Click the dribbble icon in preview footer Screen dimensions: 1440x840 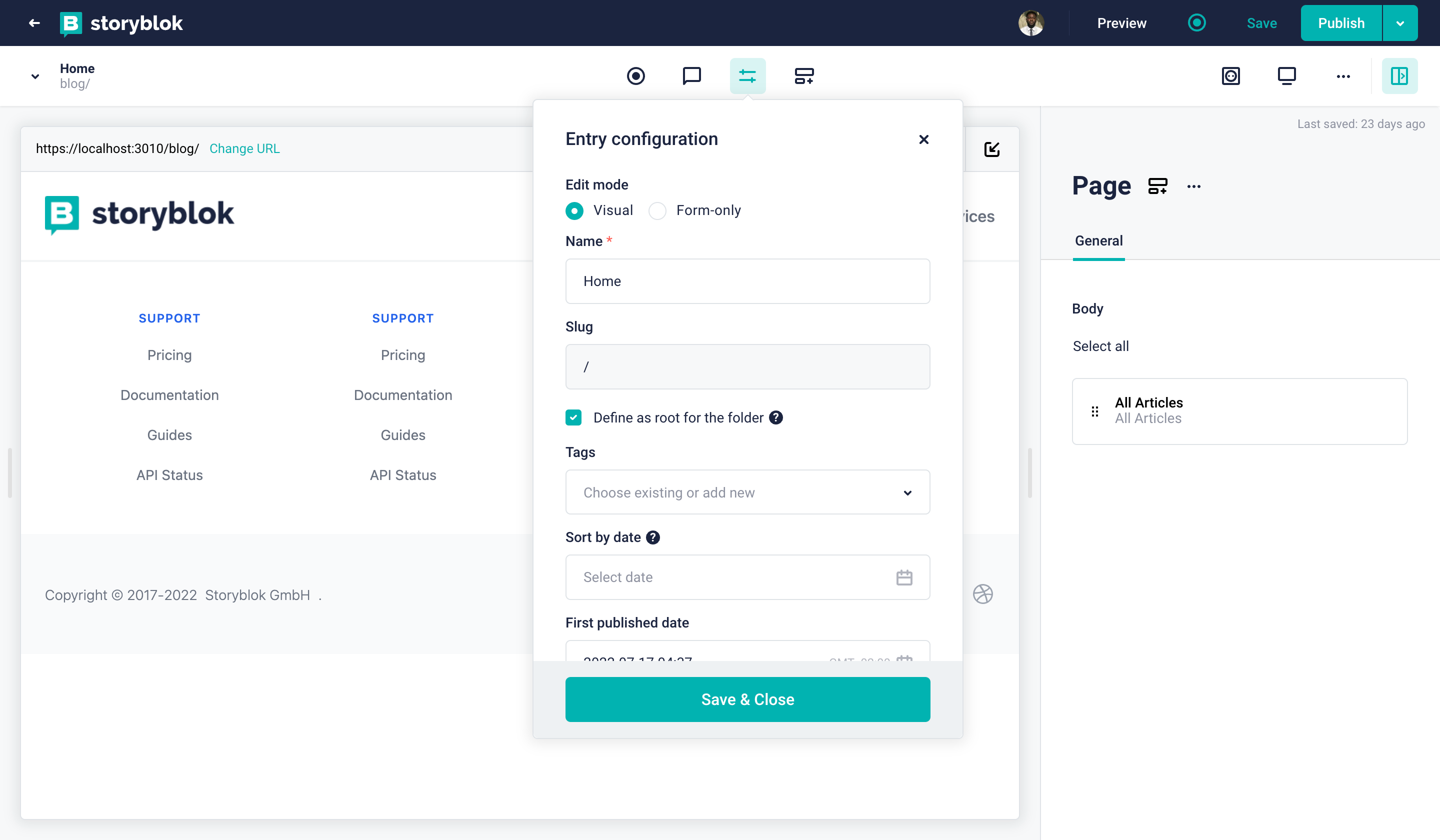pos(982,594)
